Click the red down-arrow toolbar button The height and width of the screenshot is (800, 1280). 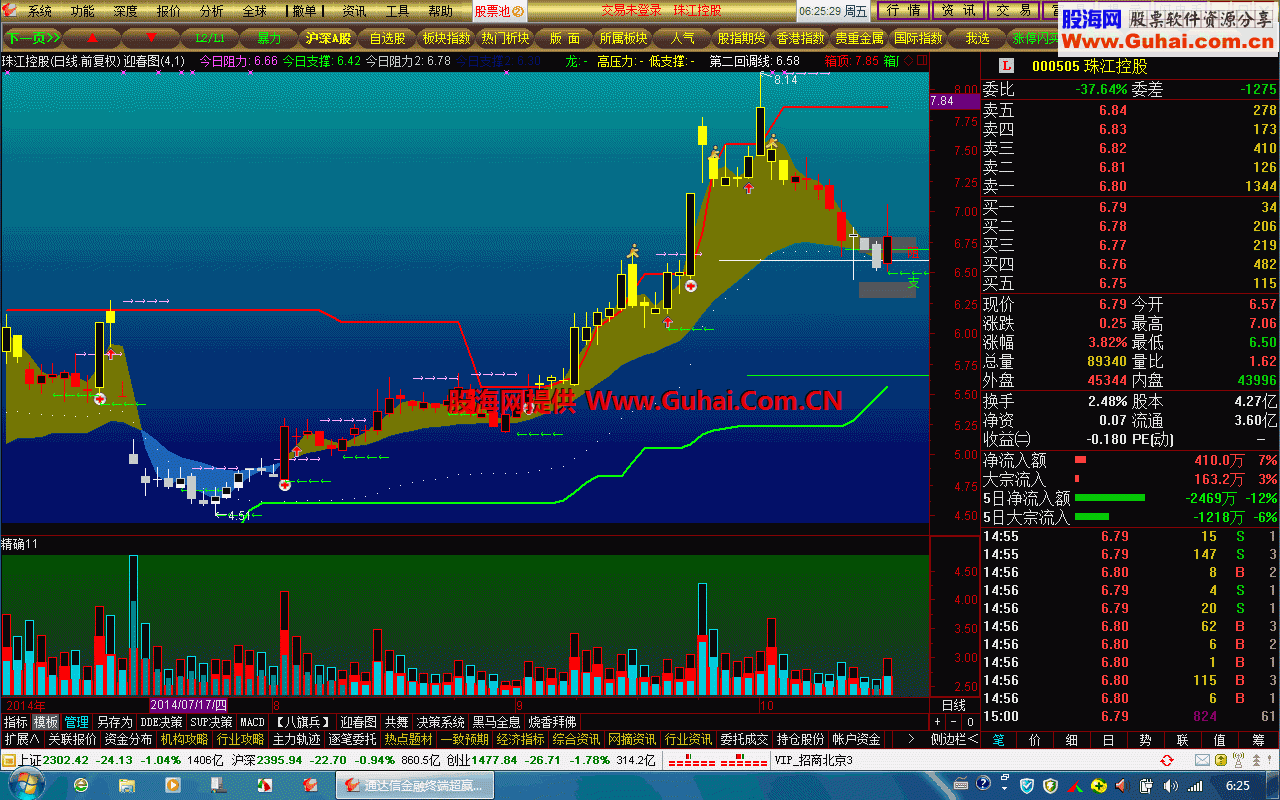[152, 38]
